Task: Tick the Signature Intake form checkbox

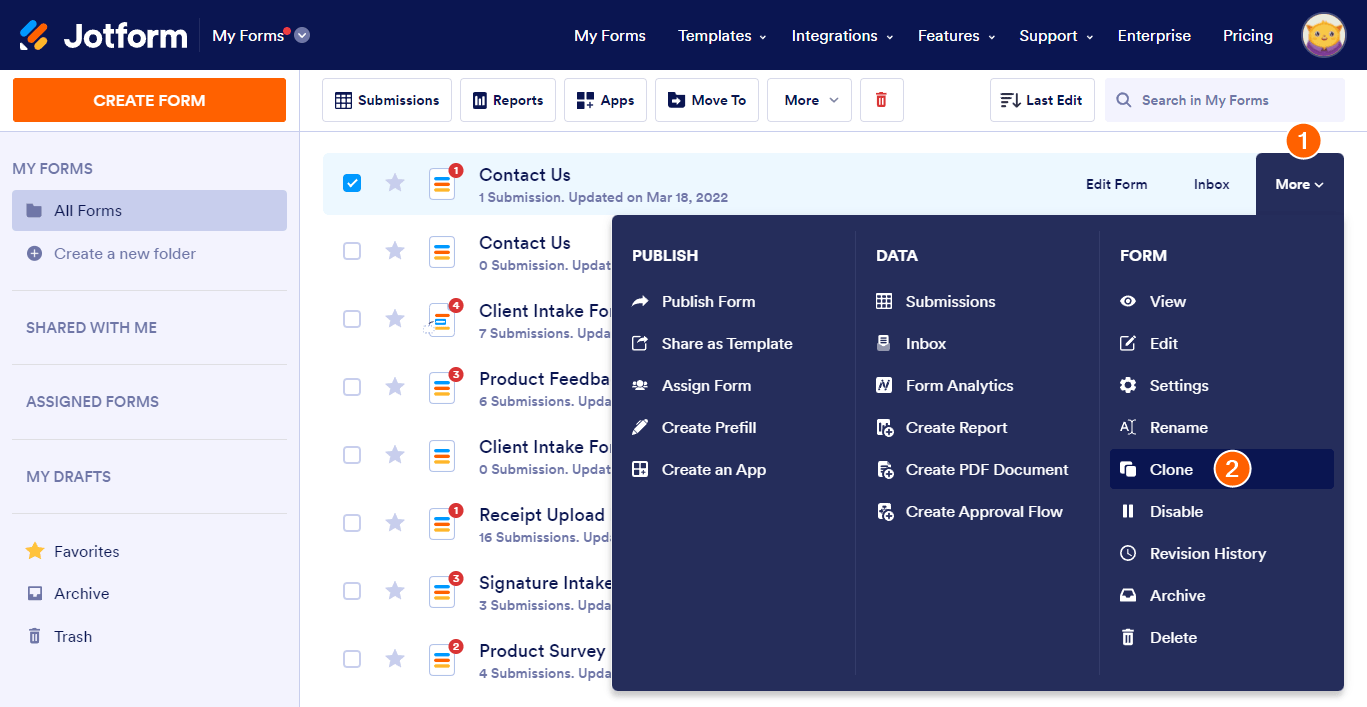Action: click(x=352, y=590)
